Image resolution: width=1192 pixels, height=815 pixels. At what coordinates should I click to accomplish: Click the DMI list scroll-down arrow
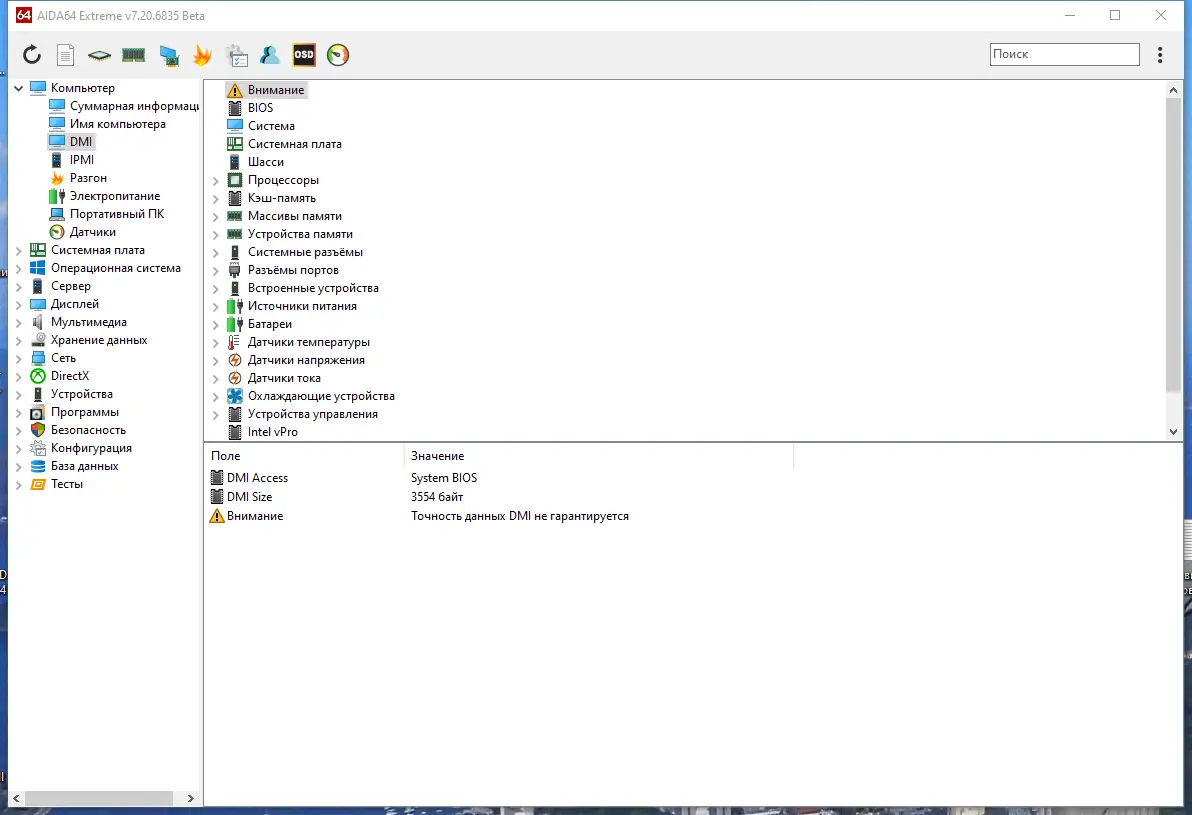pos(1173,431)
